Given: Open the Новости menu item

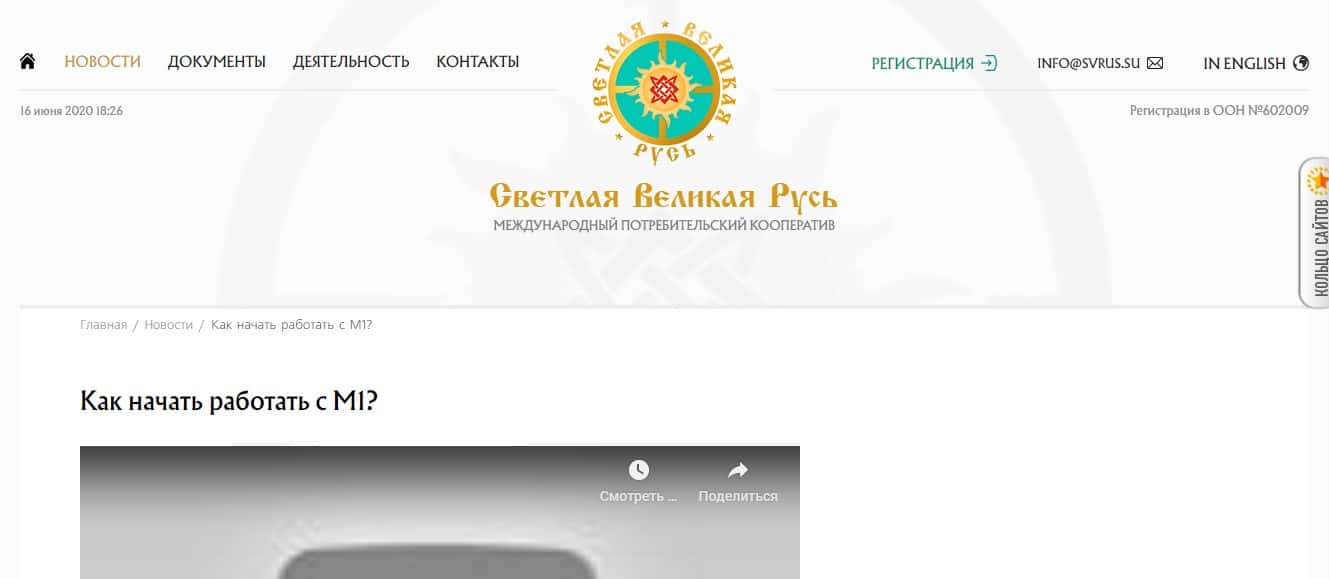Looking at the screenshot, I should pyautogui.click(x=102, y=62).
